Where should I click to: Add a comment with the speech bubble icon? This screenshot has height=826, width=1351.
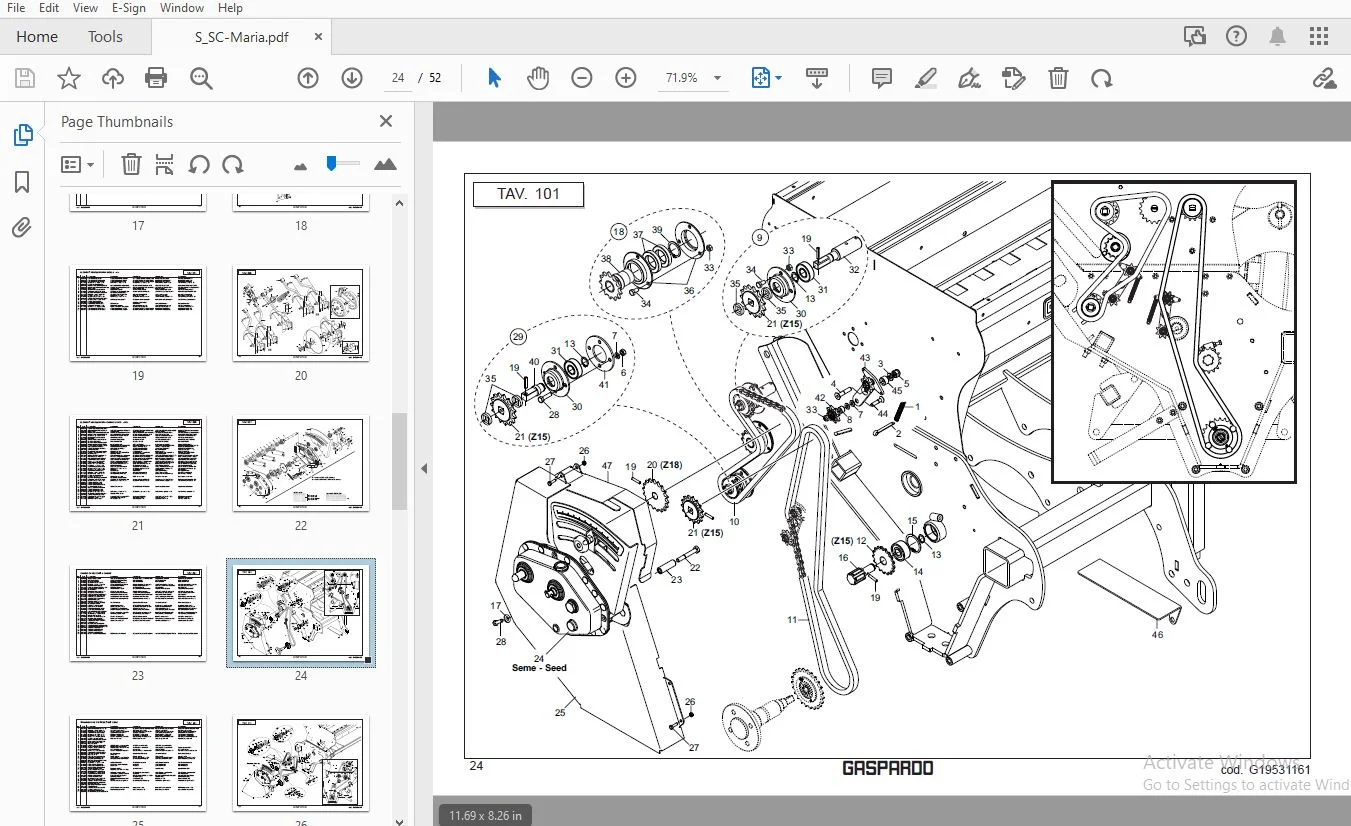tap(881, 78)
